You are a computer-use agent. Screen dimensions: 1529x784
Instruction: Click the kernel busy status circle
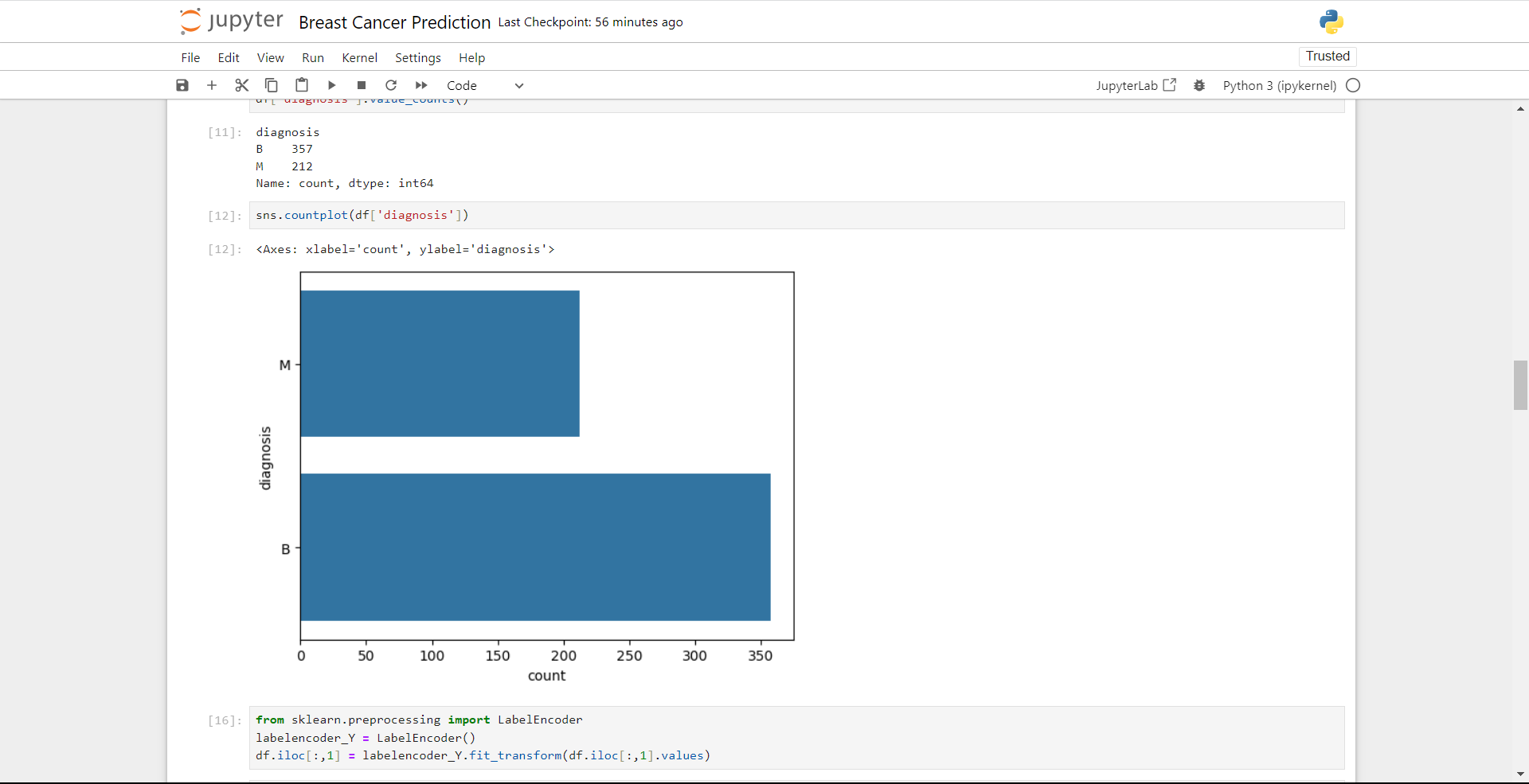click(x=1353, y=85)
